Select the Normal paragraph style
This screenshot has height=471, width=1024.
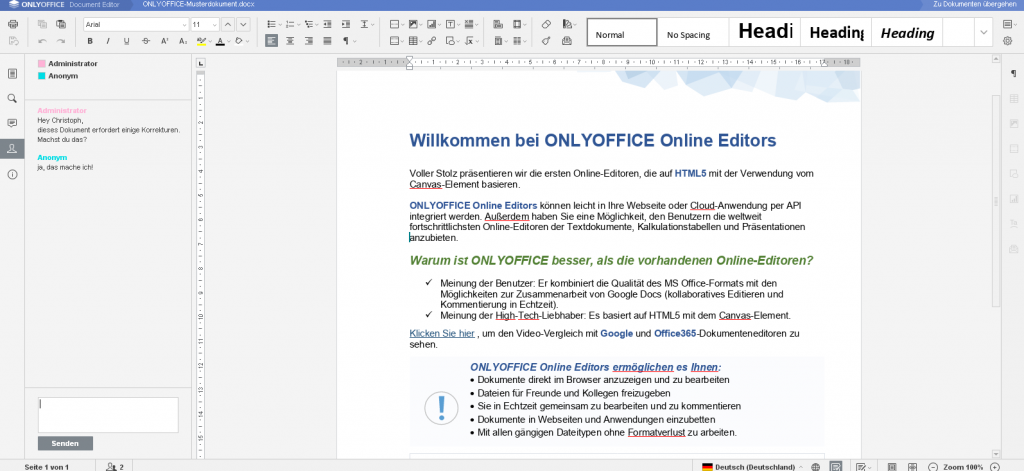[x=622, y=32]
